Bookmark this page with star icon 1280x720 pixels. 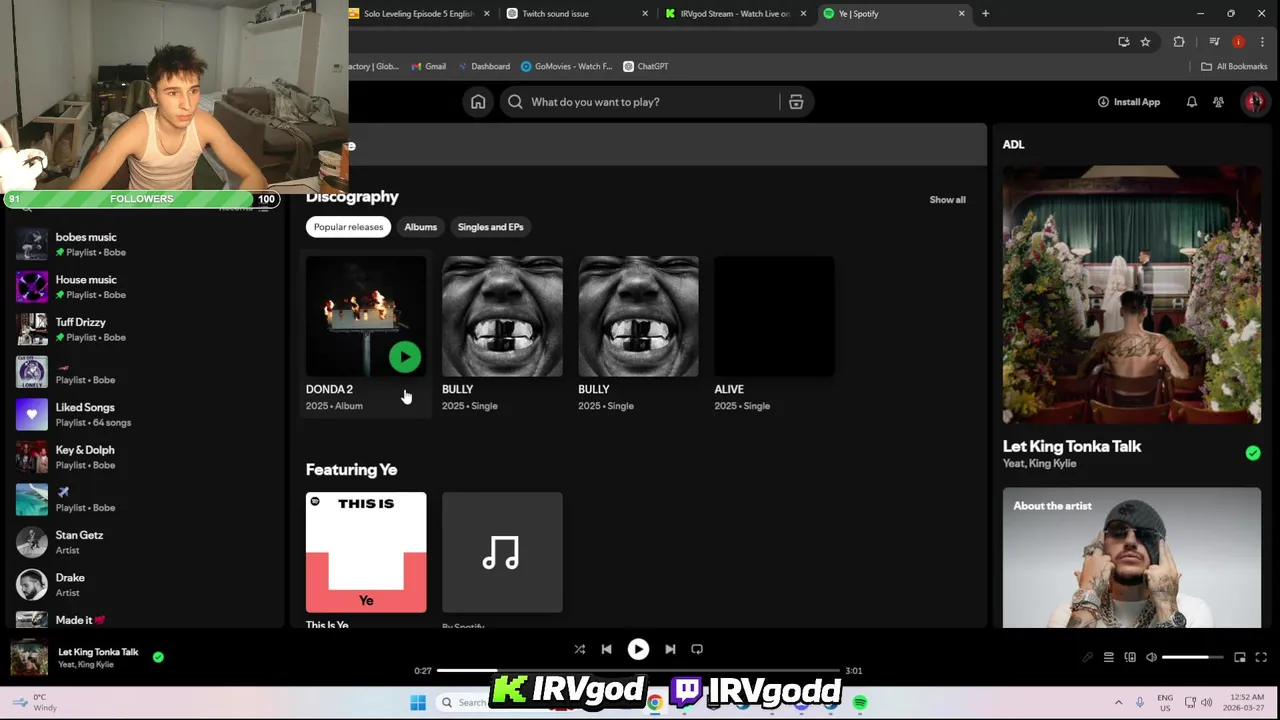pyautogui.click(x=1145, y=42)
